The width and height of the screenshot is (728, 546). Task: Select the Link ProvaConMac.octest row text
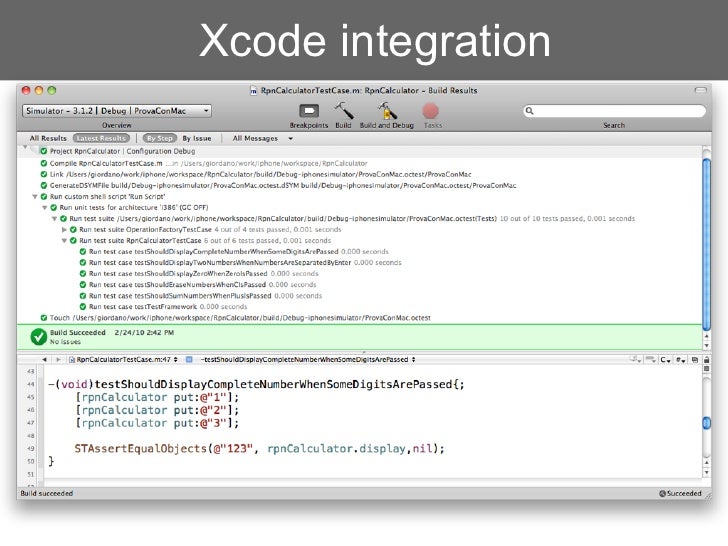tap(260, 175)
